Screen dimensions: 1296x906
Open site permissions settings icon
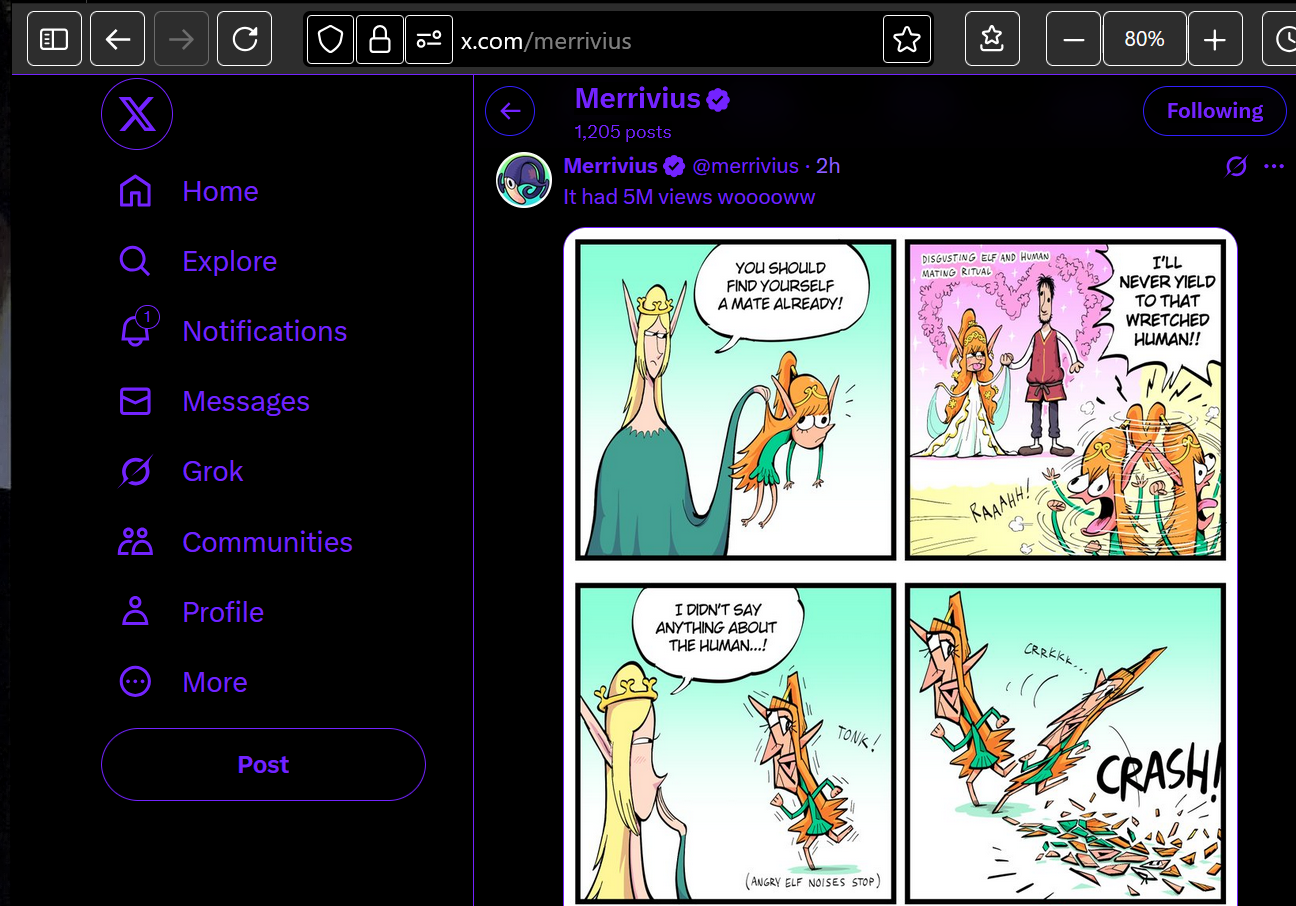point(428,39)
